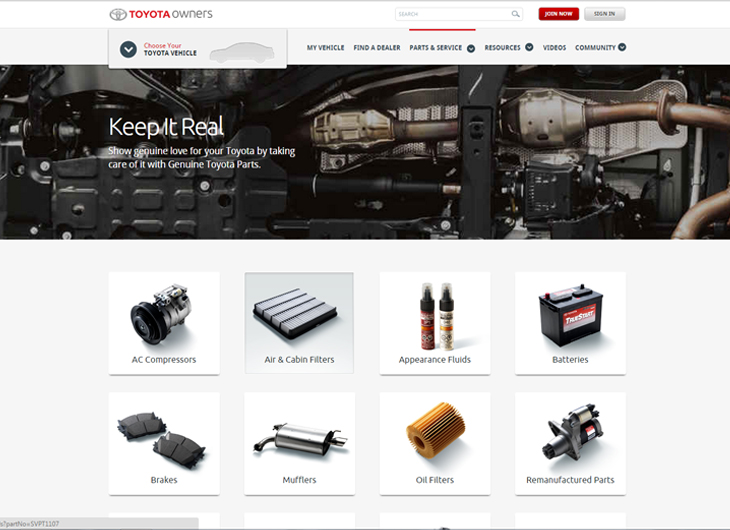Click the starter motor product image
This screenshot has height=530, width=730.
[x=575, y=432]
